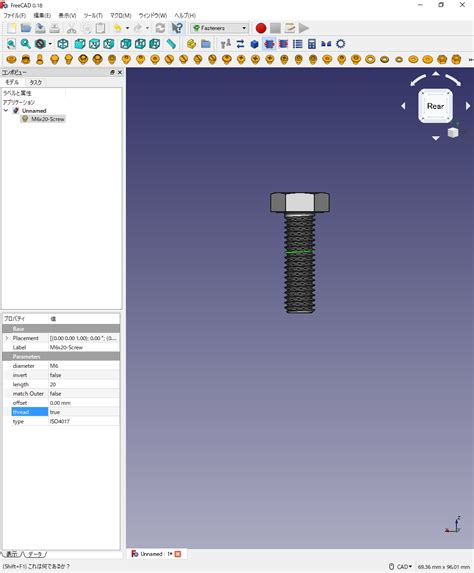
Task: Open the fastener calculator icon
Action: (x=312, y=44)
